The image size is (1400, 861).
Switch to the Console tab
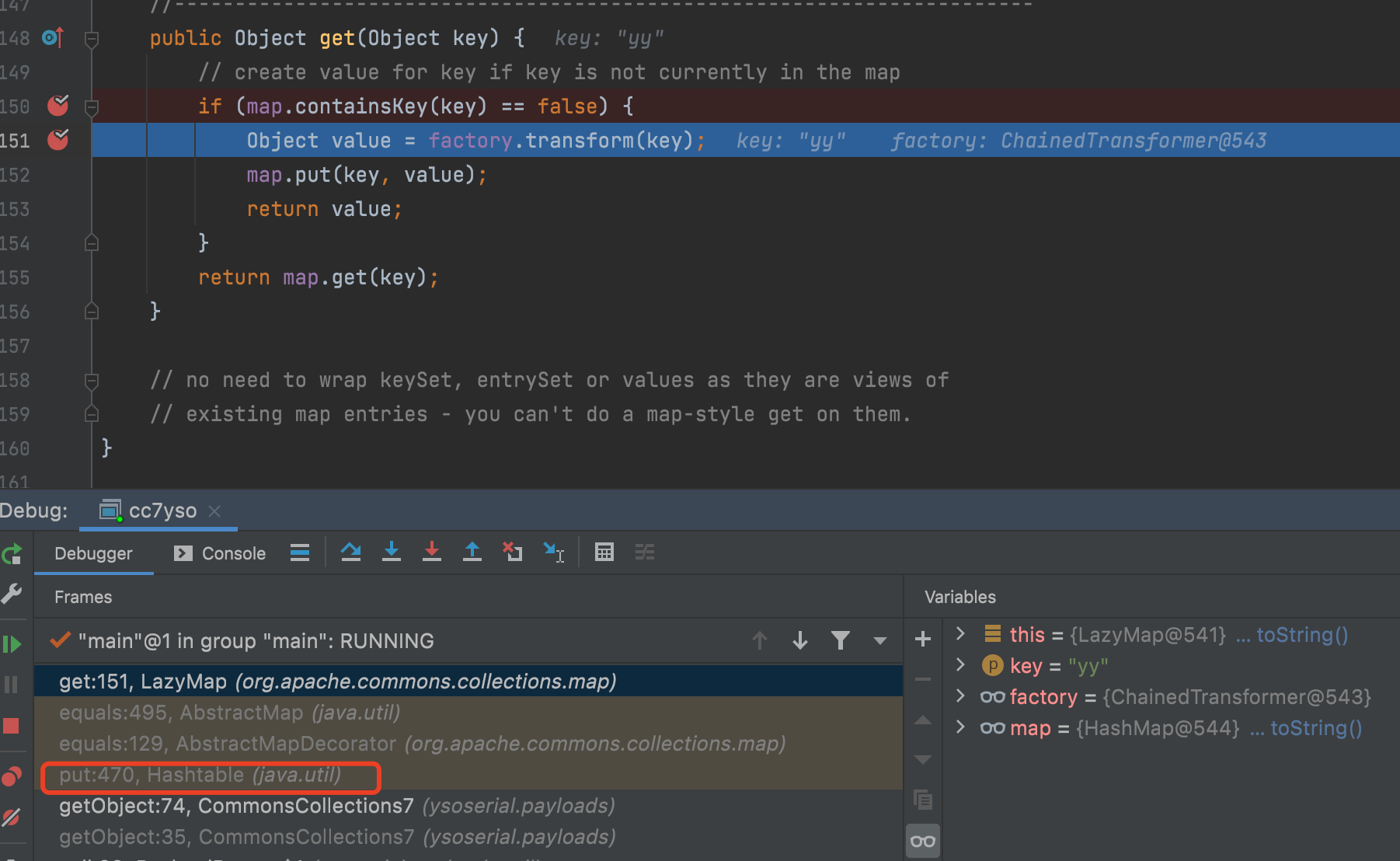click(x=220, y=553)
